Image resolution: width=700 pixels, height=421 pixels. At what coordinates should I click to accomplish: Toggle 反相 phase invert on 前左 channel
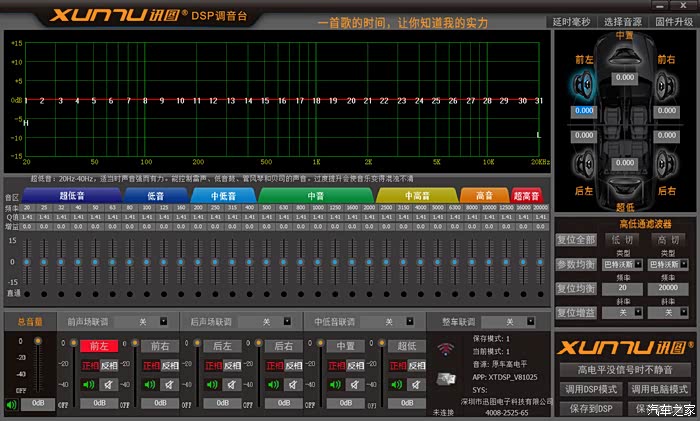tap(109, 366)
